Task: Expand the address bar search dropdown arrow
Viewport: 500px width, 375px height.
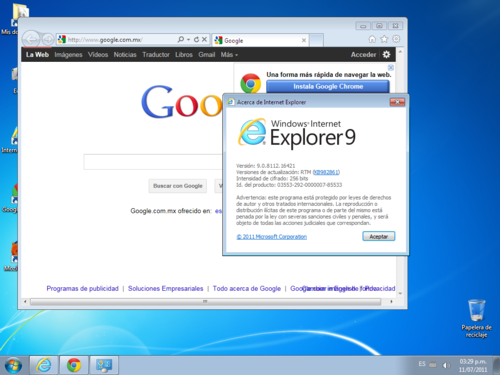Action: tap(188, 39)
